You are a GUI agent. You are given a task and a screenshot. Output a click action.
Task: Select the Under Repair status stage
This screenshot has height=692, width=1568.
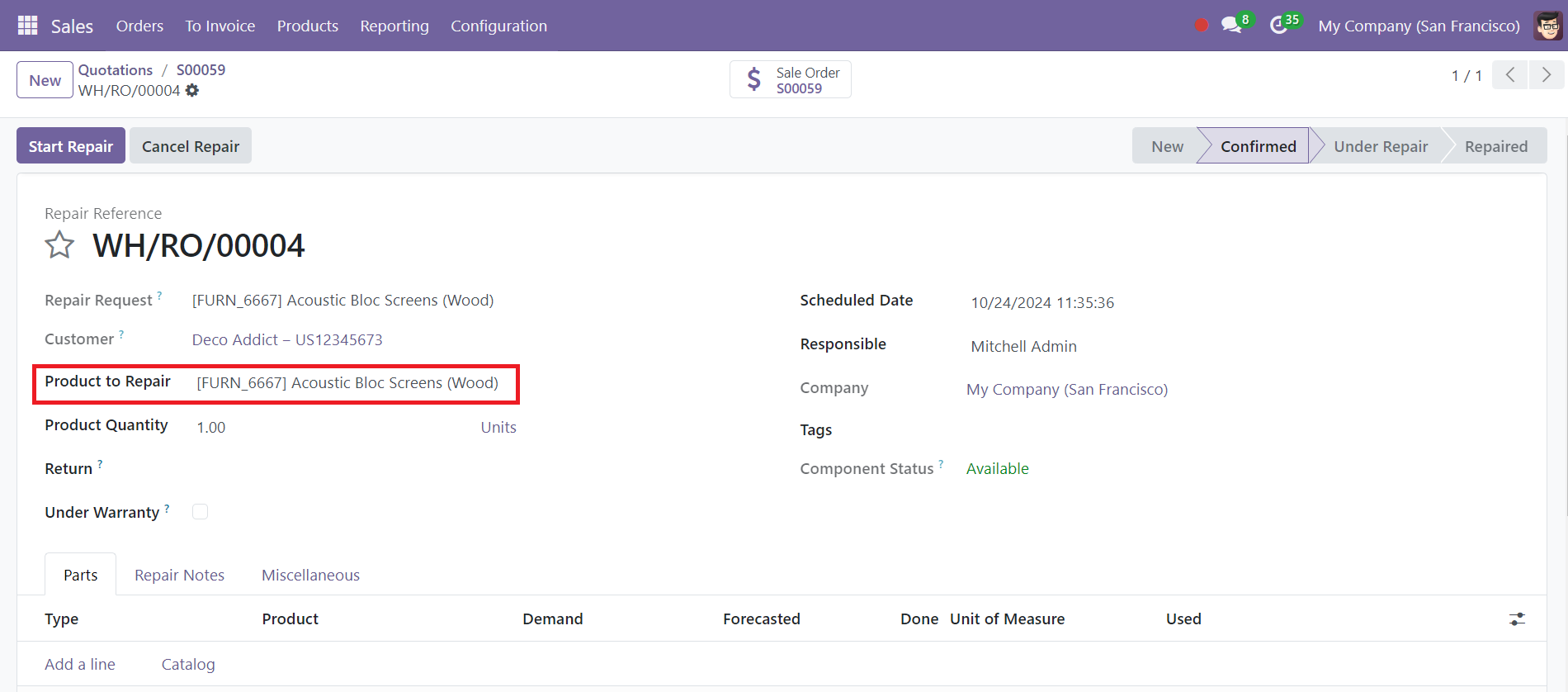(x=1380, y=146)
